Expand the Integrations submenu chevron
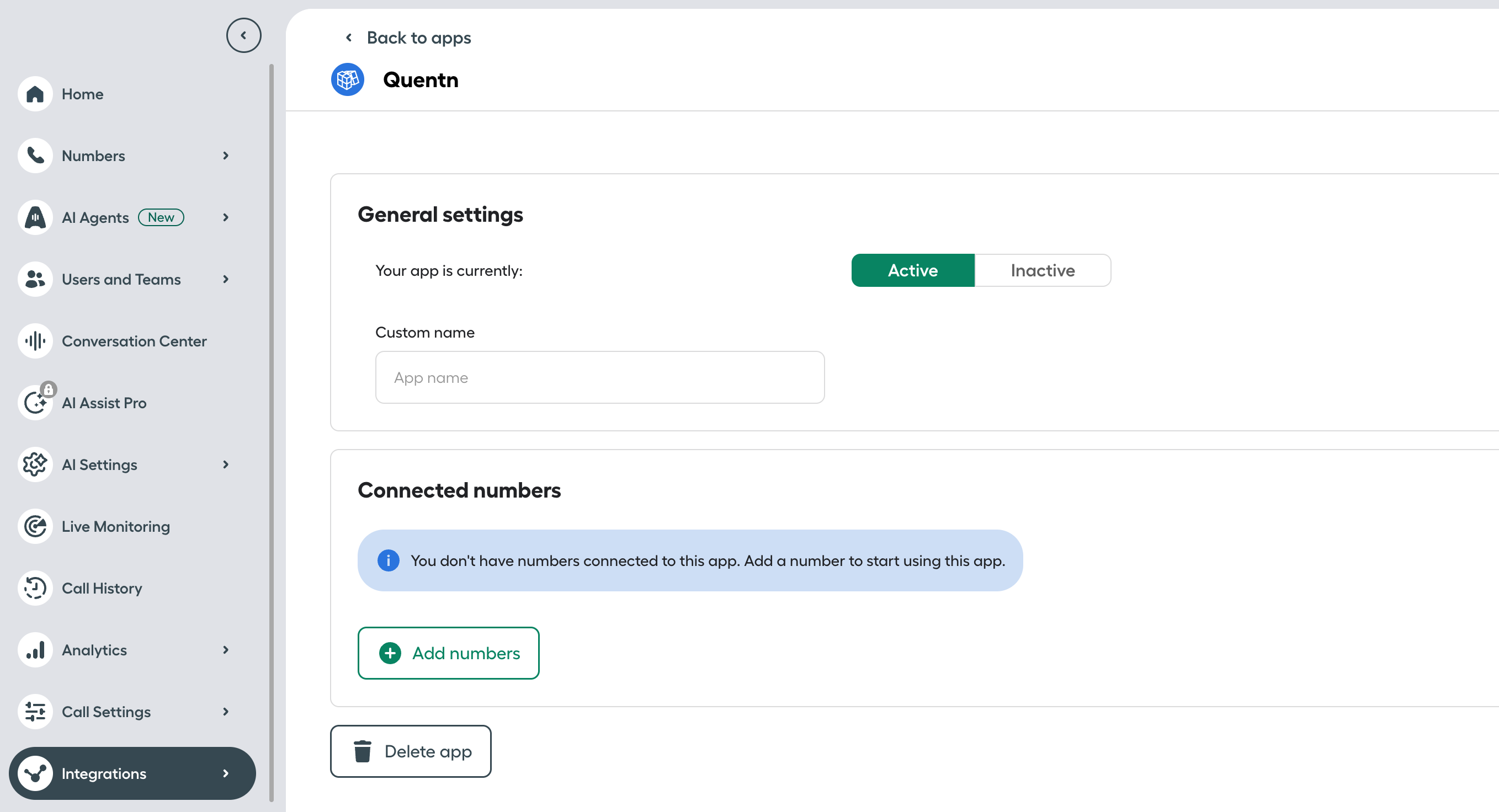Viewport: 1499px width, 812px height. (226, 773)
